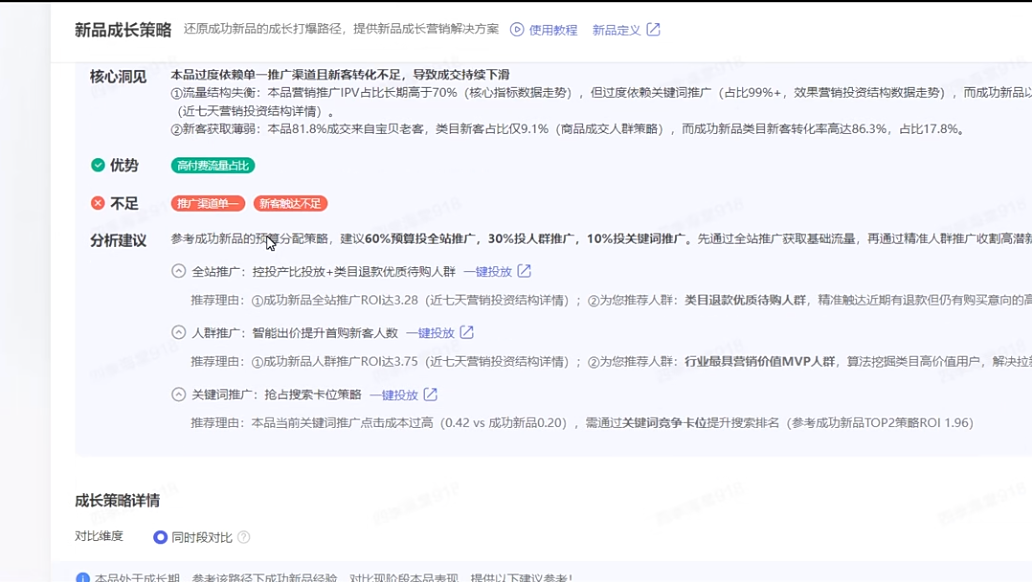
Task: Click 一键投放 link for 关键词推广
Action: (x=394, y=395)
